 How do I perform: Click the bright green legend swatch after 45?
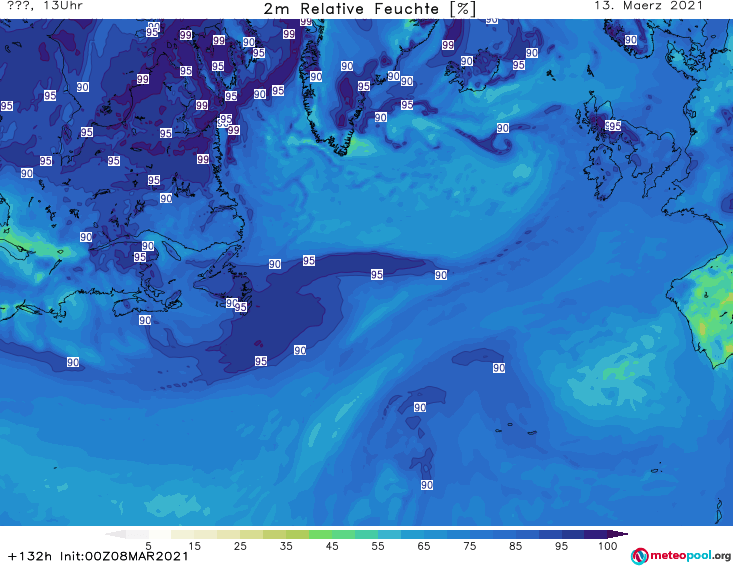(x=343, y=534)
